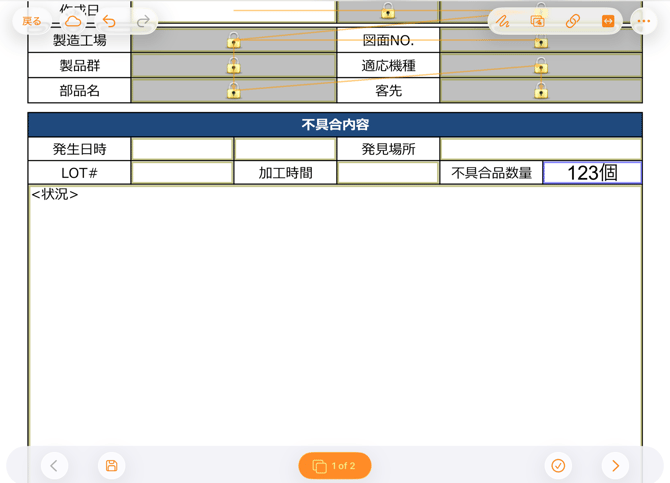Go to the previous page

55,465
